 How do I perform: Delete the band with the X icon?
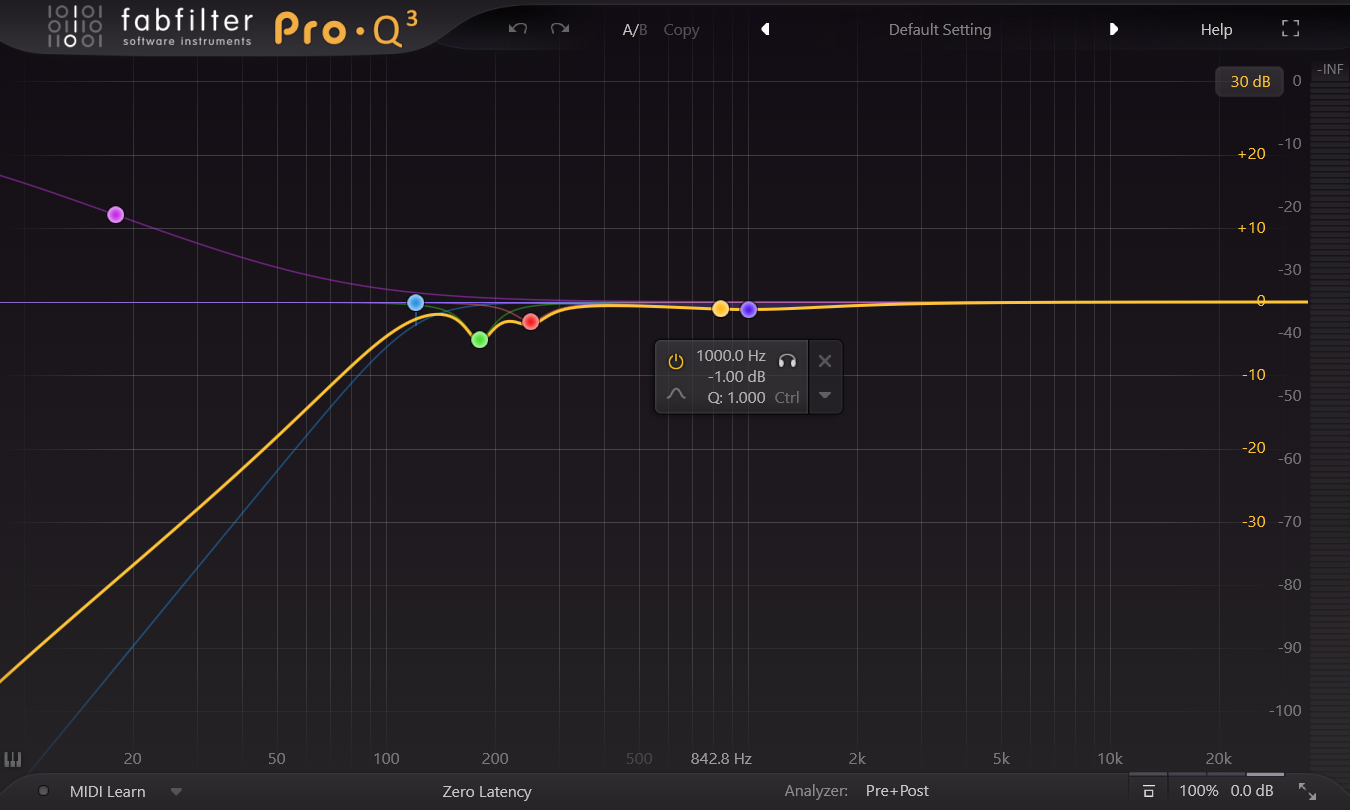coord(825,361)
